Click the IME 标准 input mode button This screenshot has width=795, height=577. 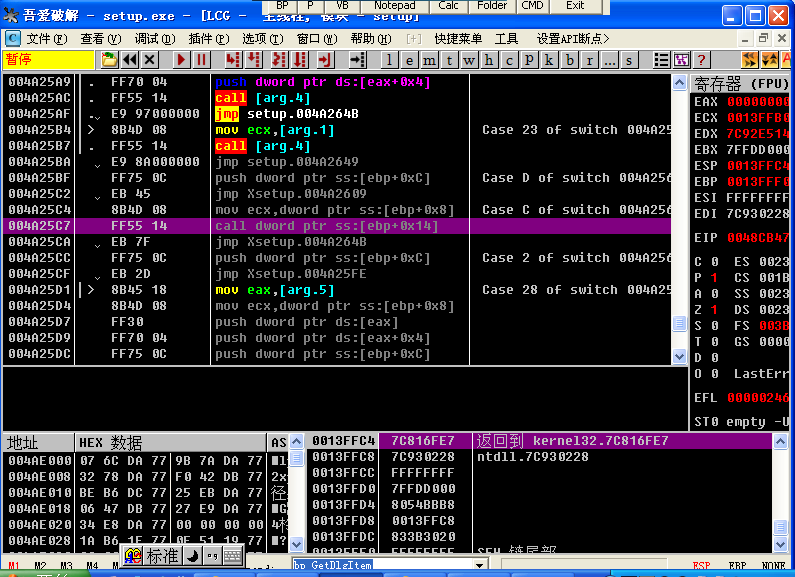(162, 556)
